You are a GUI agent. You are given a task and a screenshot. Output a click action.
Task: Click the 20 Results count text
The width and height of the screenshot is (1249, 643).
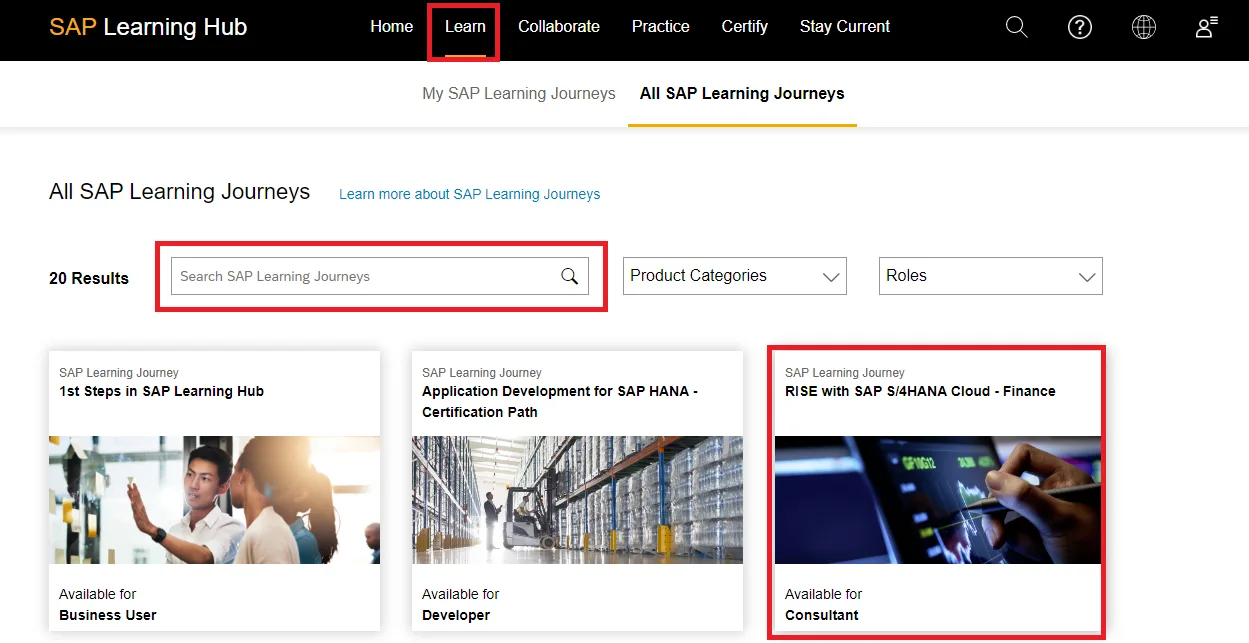89,278
